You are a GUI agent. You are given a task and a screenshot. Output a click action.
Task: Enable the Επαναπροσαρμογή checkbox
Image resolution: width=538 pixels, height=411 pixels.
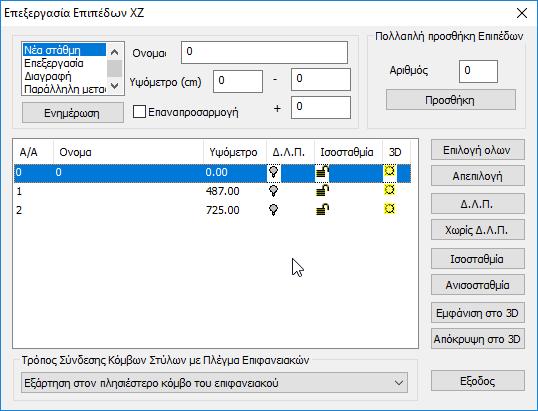tap(139, 112)
